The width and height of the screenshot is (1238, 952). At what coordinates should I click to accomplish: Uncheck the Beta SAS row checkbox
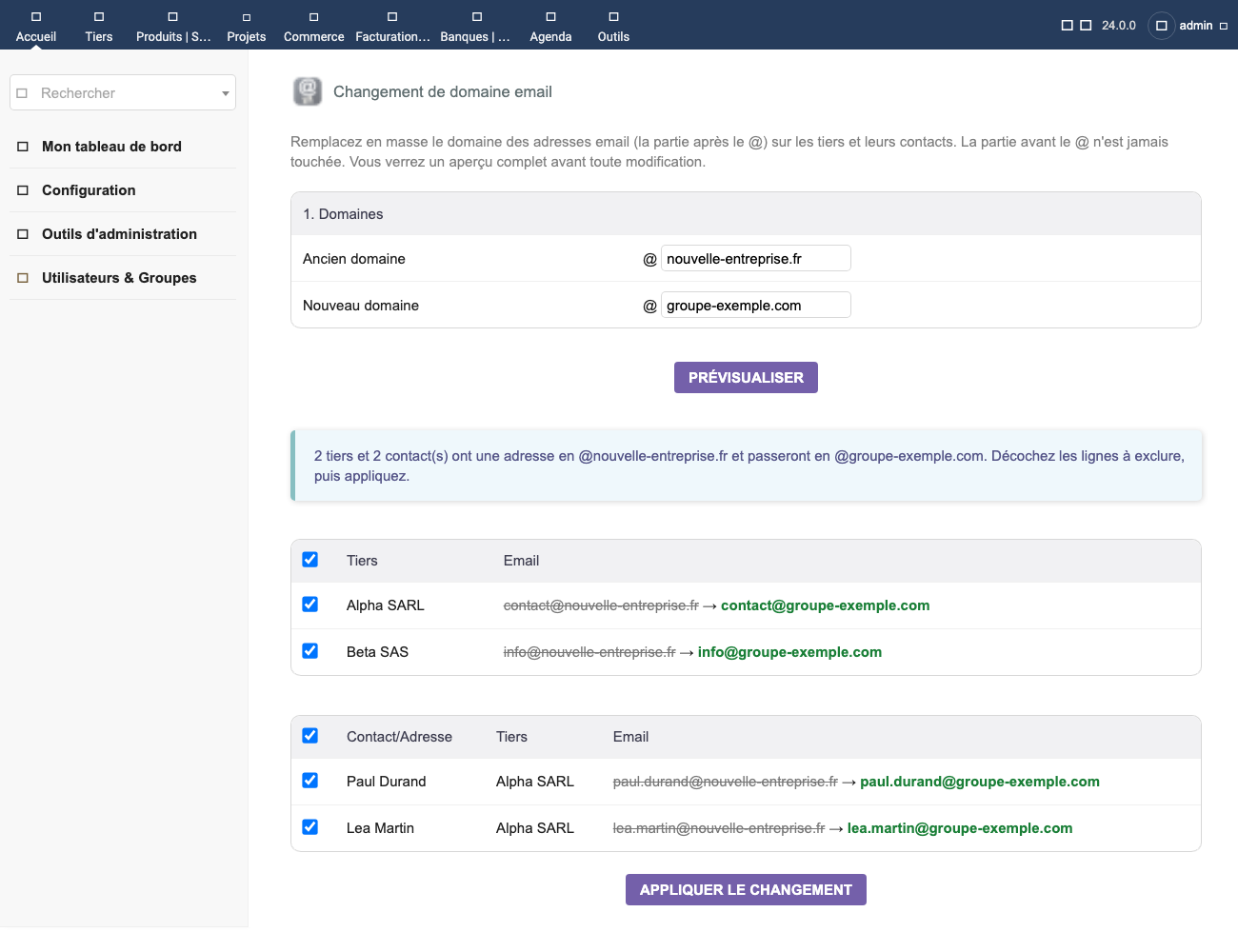[x=310, y=651]
